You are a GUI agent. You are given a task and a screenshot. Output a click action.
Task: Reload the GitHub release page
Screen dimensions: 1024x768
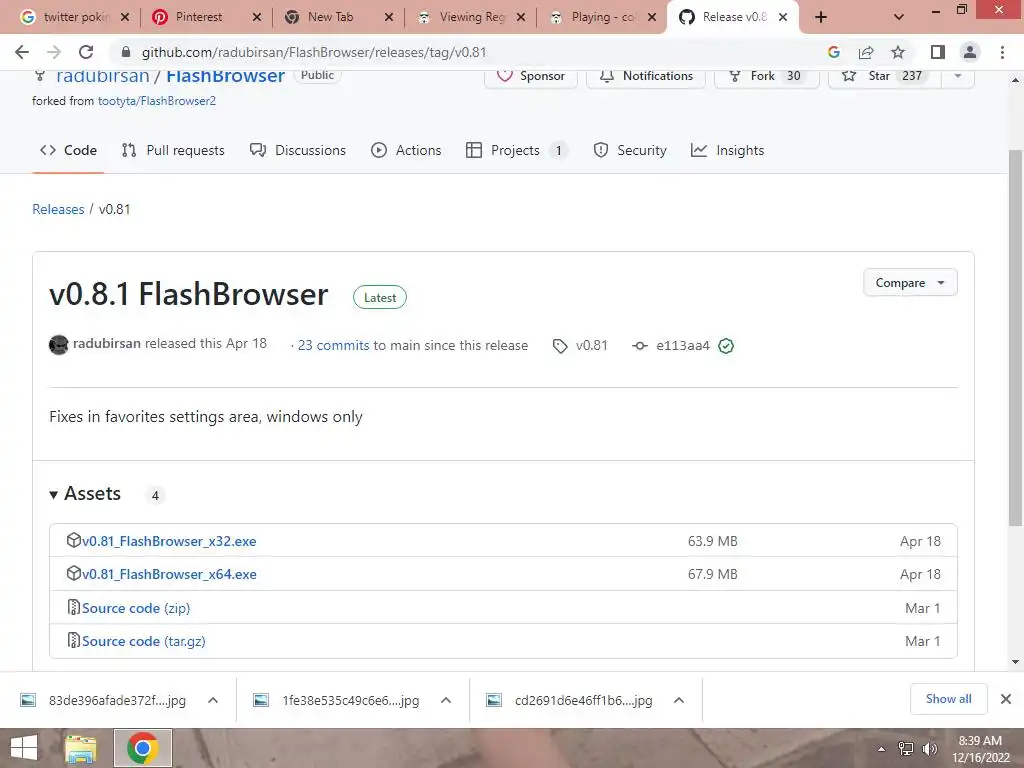point(86,52)
